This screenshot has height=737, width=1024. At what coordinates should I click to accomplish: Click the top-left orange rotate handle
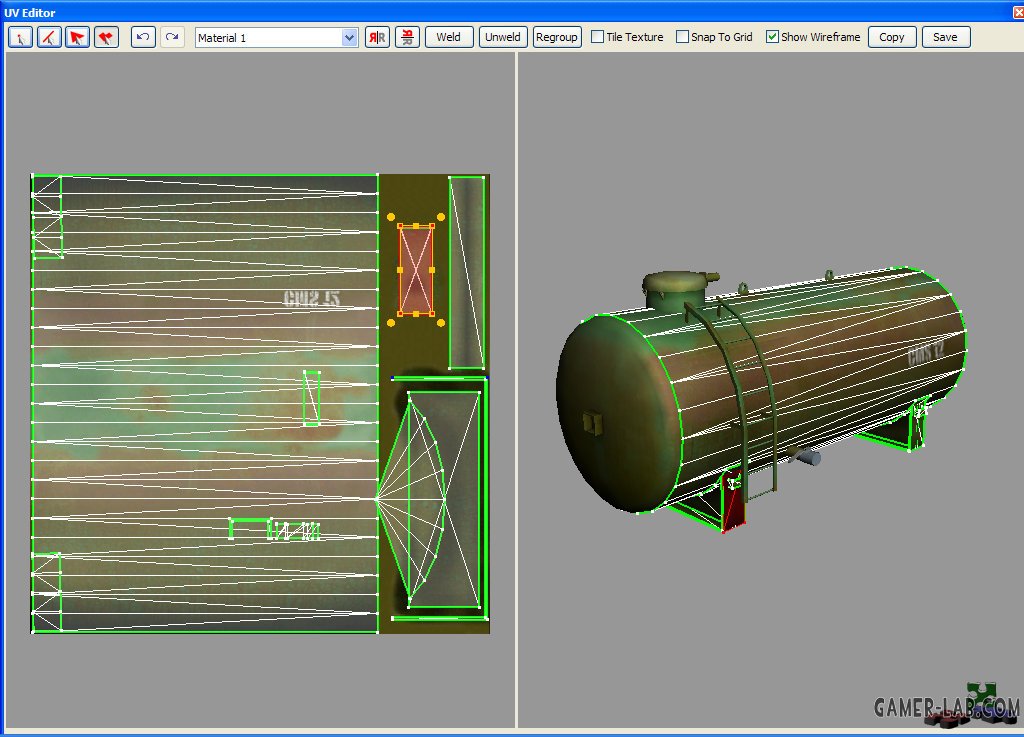(x=391, y=217)
